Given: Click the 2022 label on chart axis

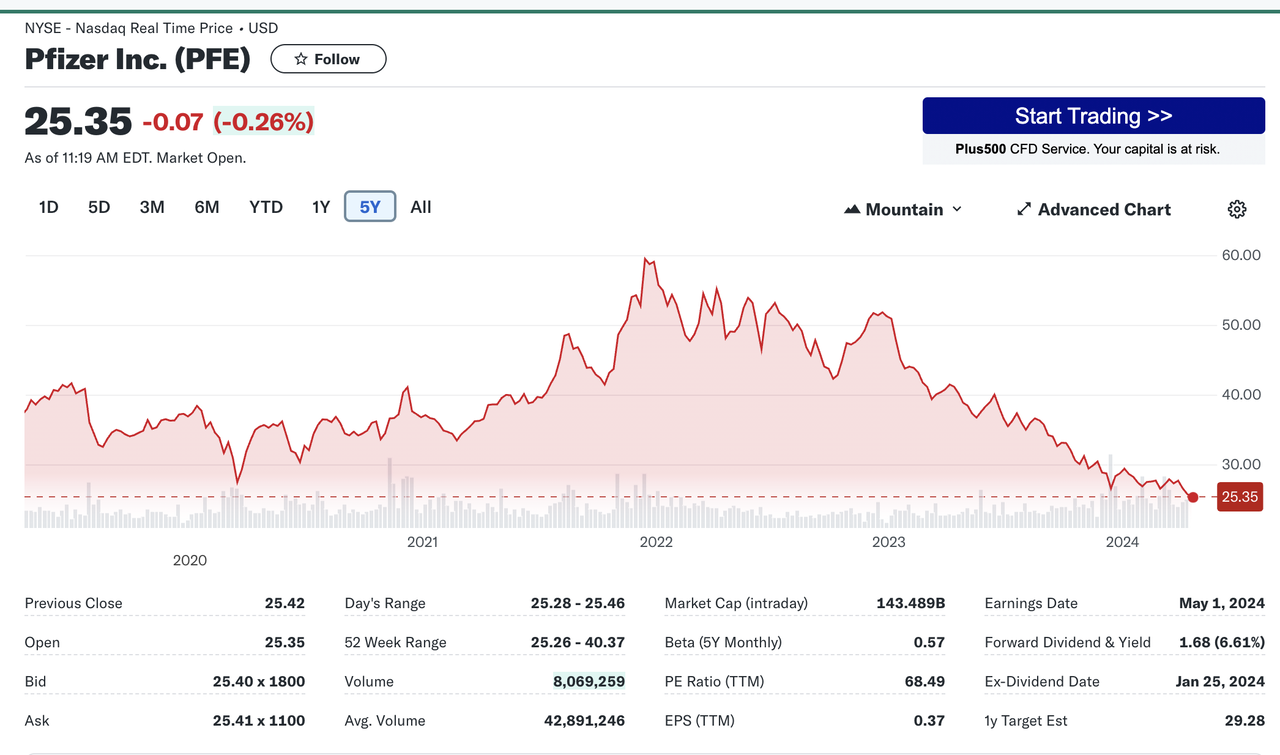Looking at the screenshot, I should (656, 542).
